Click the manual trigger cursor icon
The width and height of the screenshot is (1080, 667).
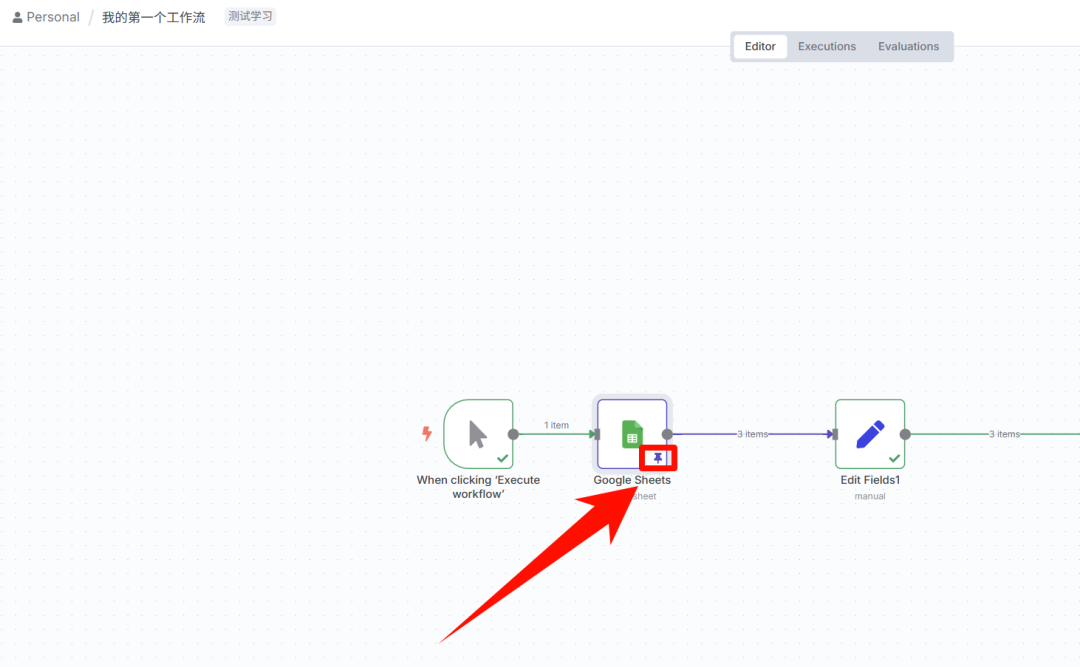click(478, 434)
